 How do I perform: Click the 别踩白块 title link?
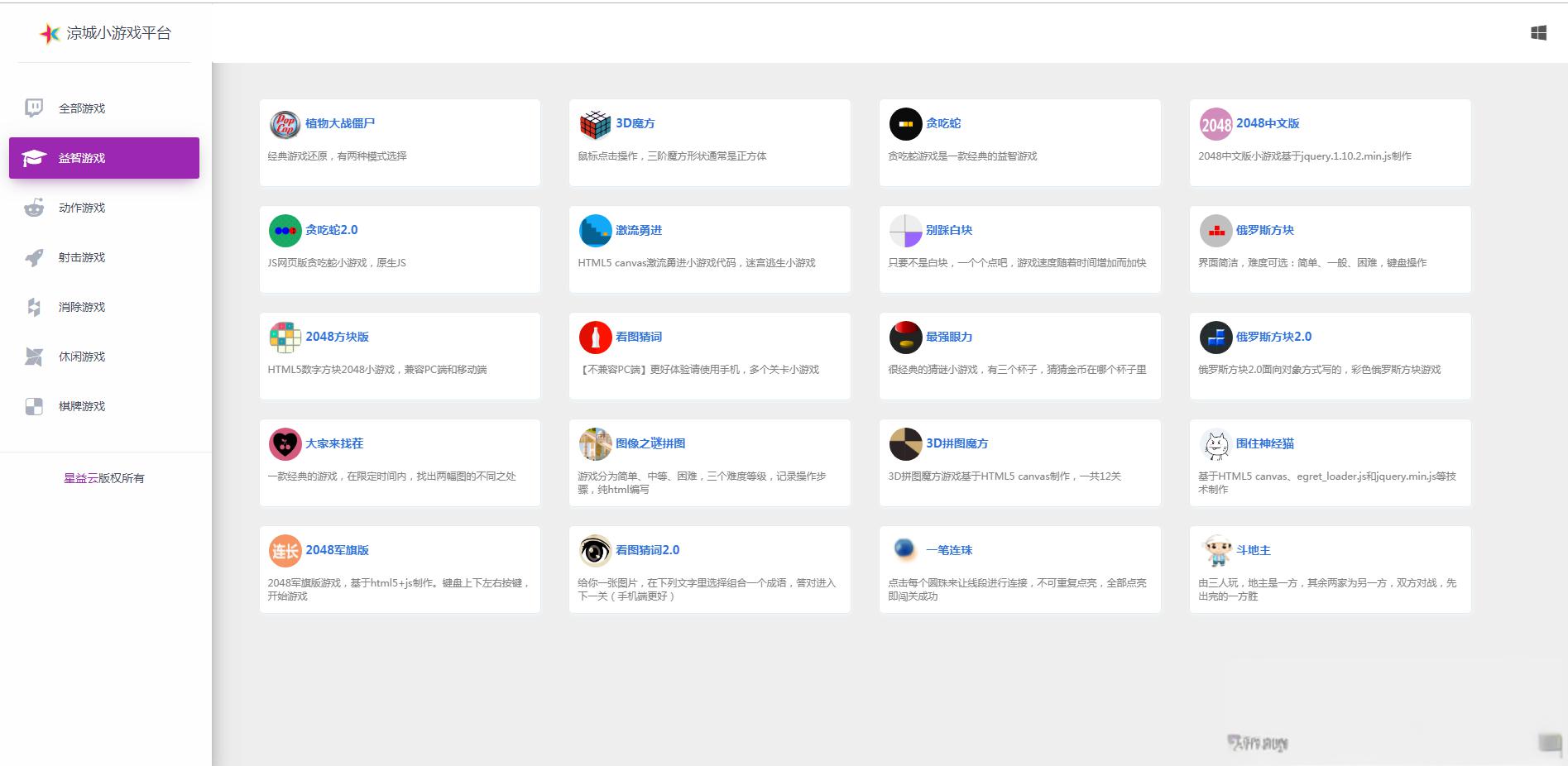pyautogui.click(x=949, y=230)
